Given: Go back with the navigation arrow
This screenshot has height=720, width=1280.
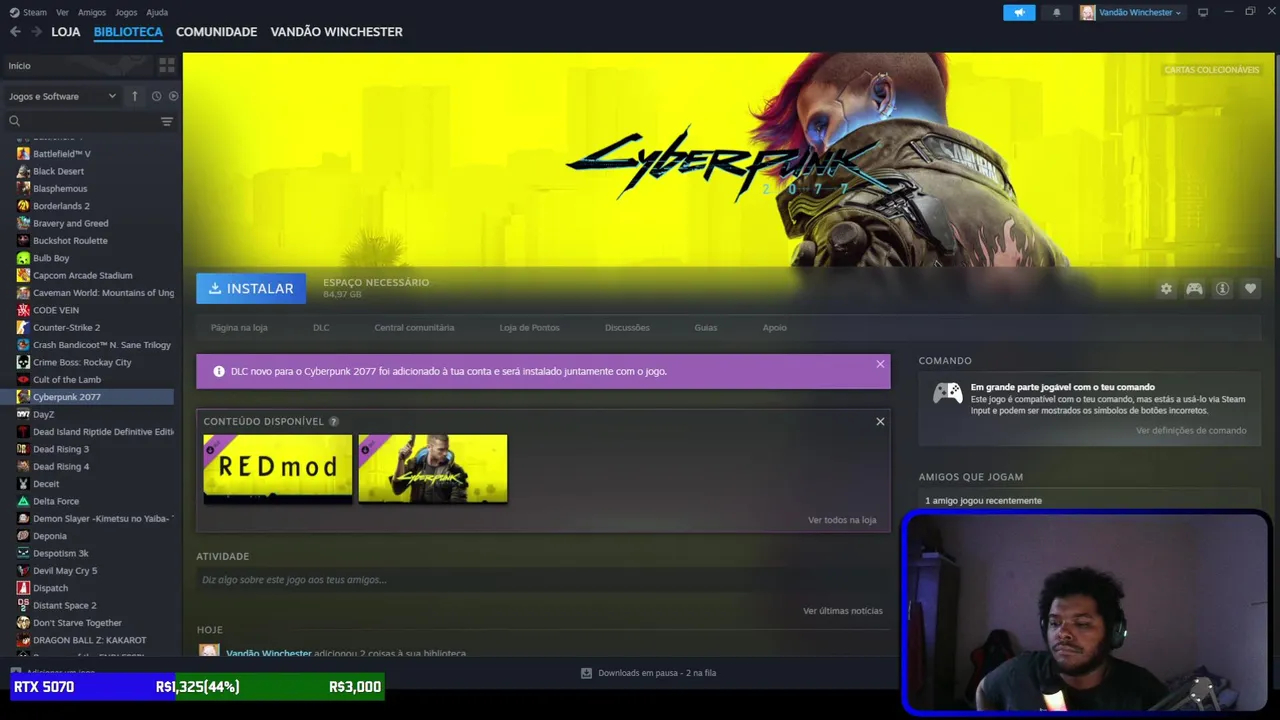Looking at the screenshot, I should tap(15, 32).
